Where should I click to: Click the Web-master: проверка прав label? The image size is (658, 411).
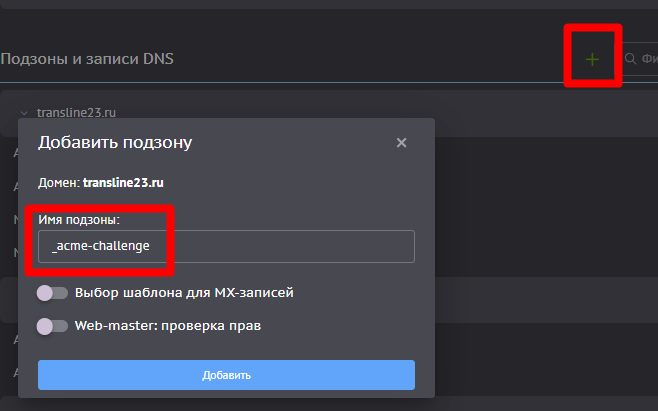point(168,325)
